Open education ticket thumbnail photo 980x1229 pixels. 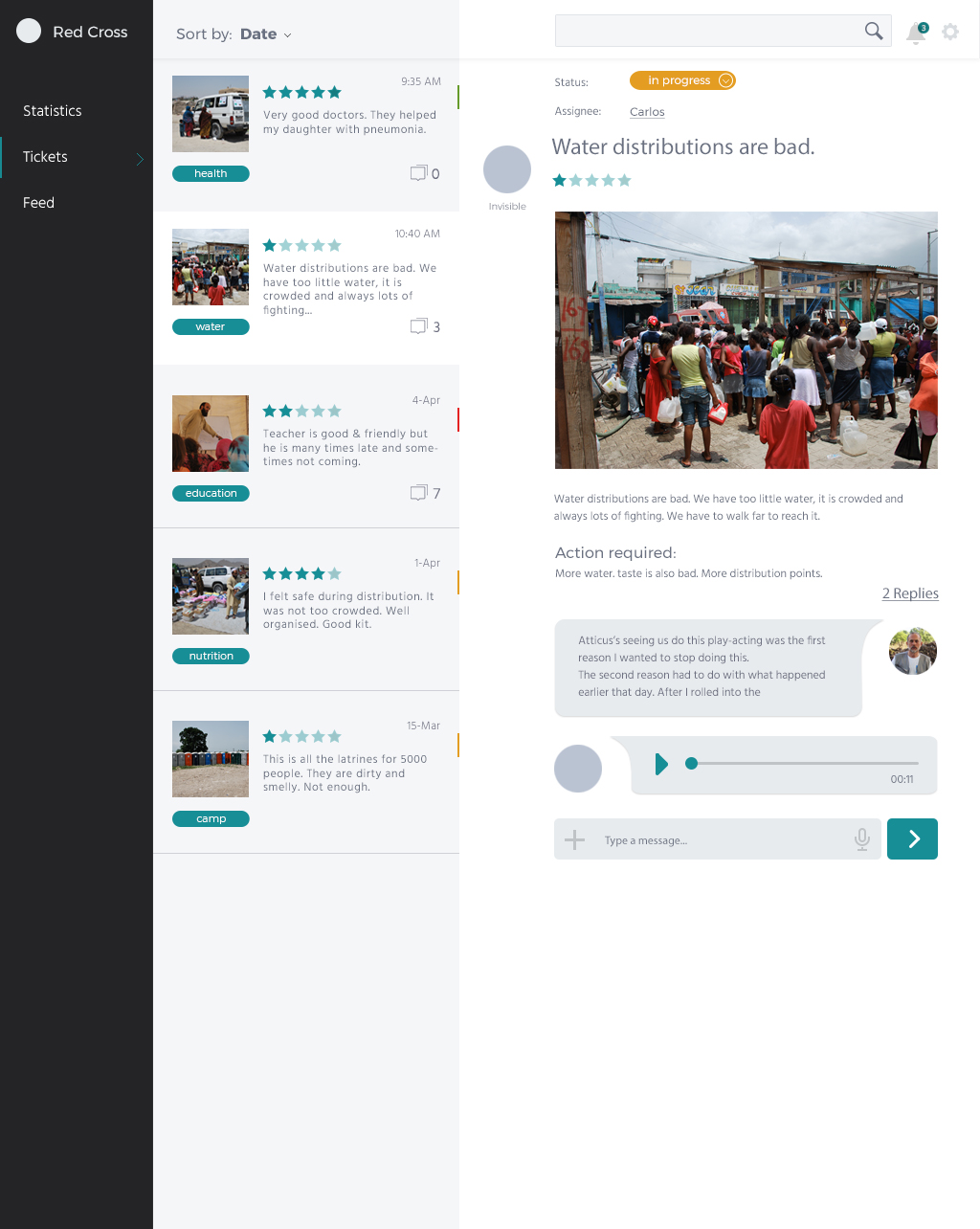tap(211, 434)
